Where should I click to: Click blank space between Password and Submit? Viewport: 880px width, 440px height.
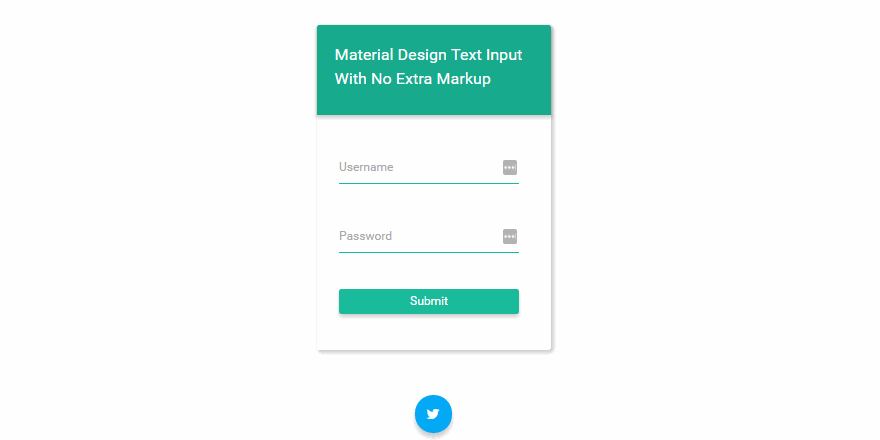tap(428, 271)
